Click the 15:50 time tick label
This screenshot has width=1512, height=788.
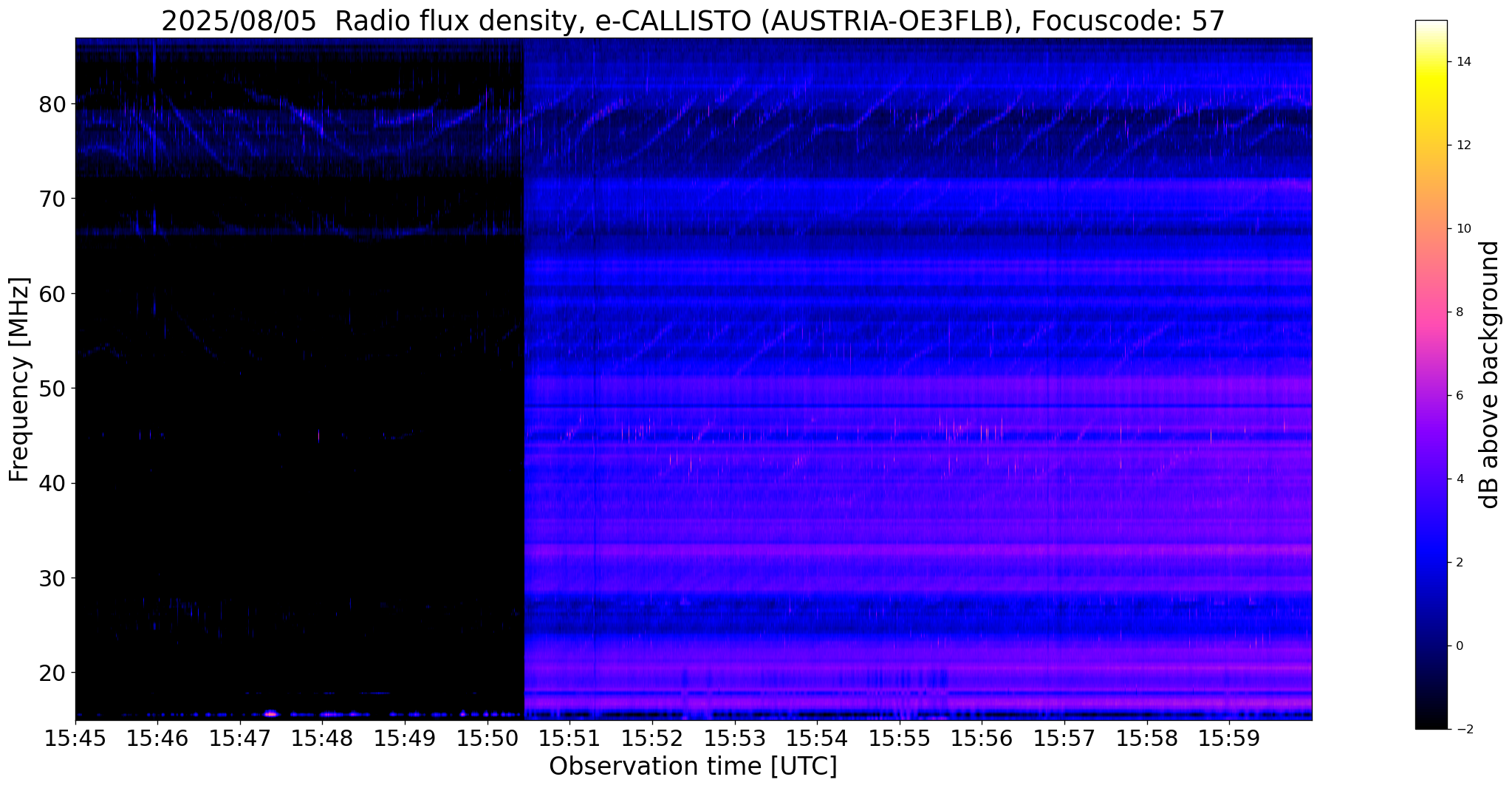(x=488, y=739)
